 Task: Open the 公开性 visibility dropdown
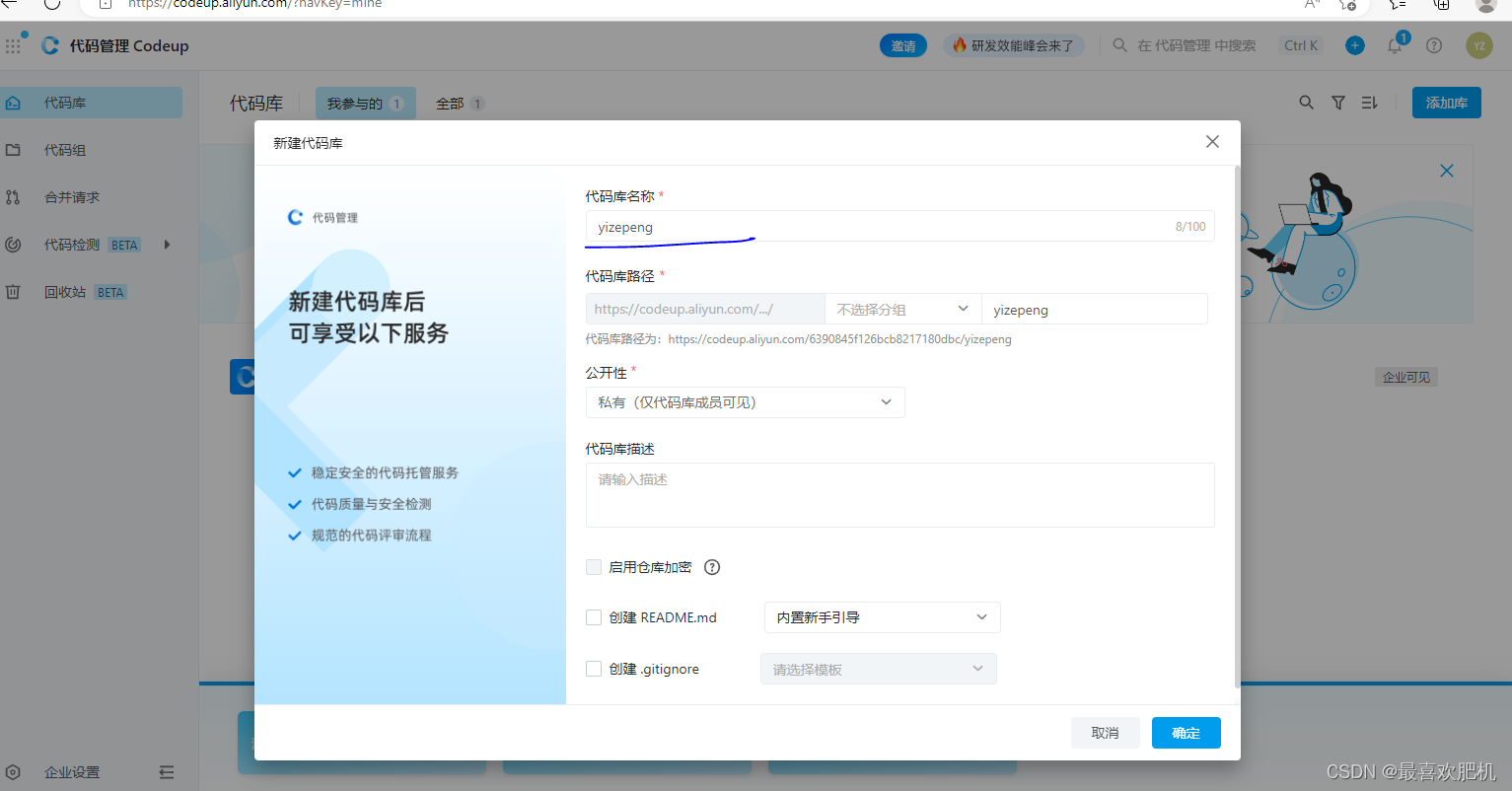point(745,402)
